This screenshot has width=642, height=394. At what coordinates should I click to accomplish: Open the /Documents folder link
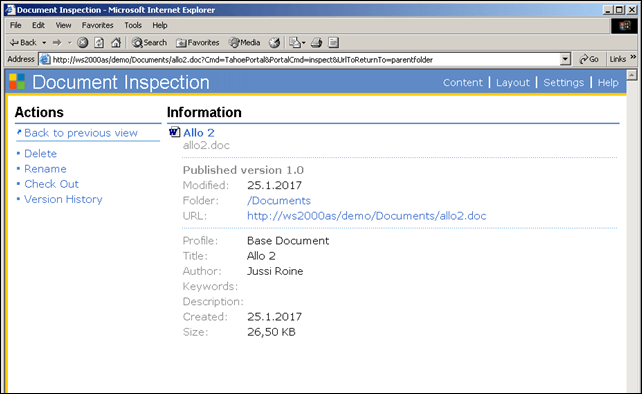[279, 201]
